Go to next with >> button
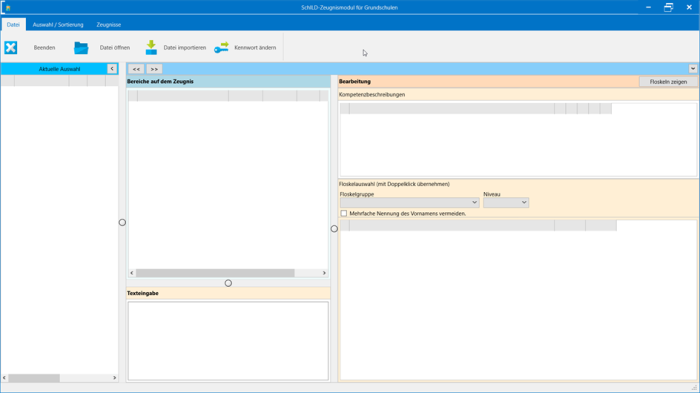The width and height of the screenshot is (700, 393). pyautogui.click(x=154, y=69)
